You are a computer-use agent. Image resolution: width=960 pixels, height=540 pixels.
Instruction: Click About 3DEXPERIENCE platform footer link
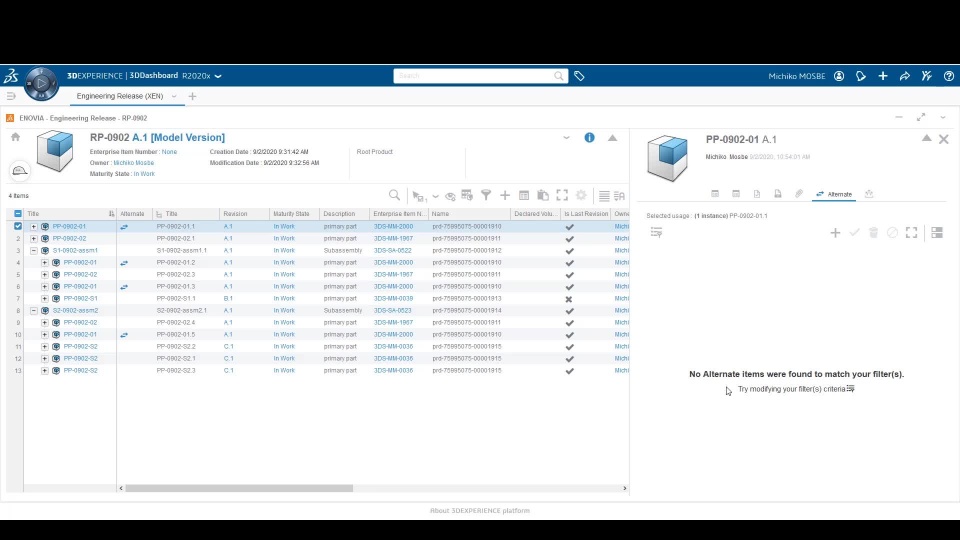(x=480, y=511)
